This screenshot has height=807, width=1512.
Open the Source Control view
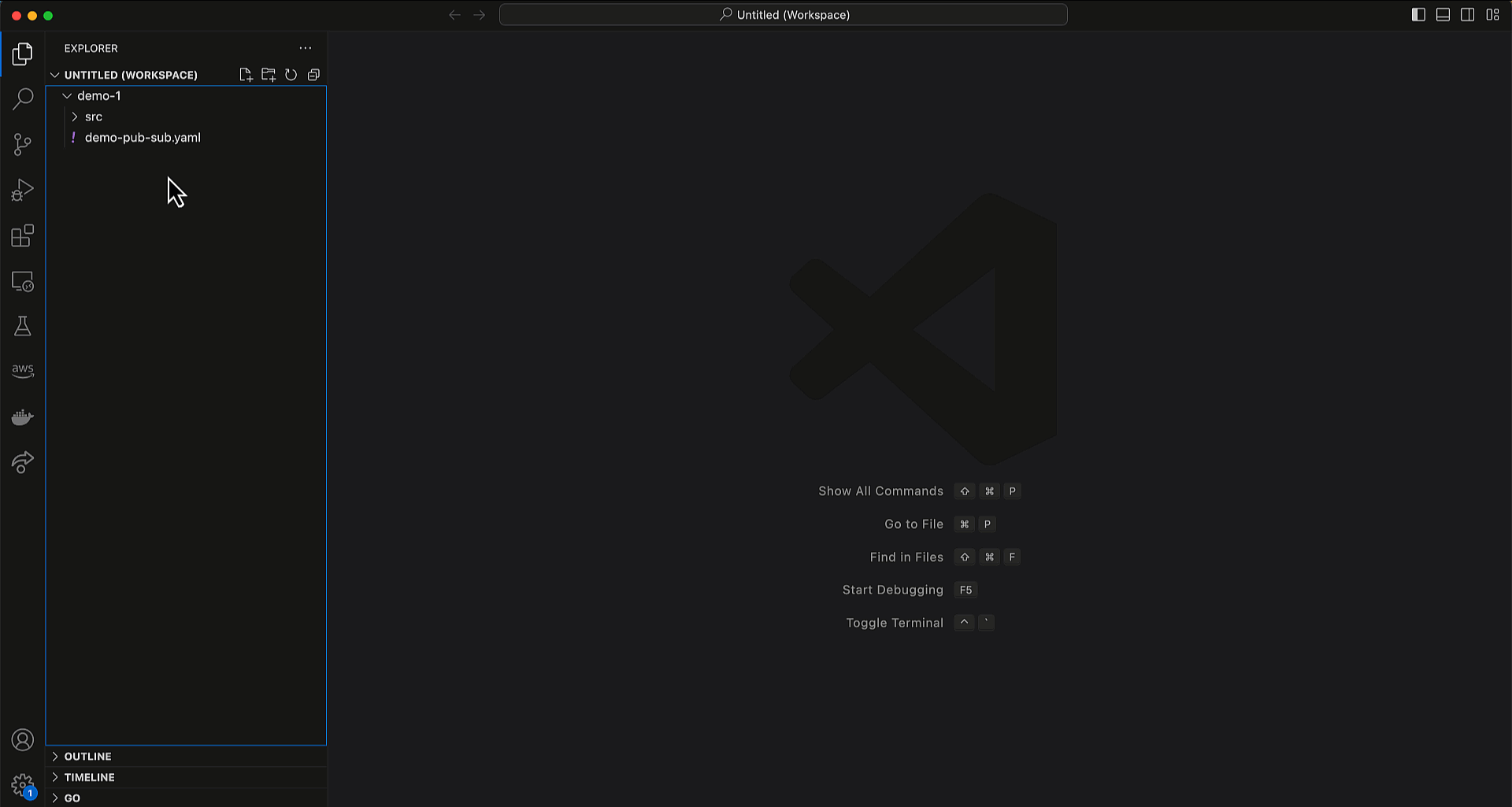(x=23, y=144)
